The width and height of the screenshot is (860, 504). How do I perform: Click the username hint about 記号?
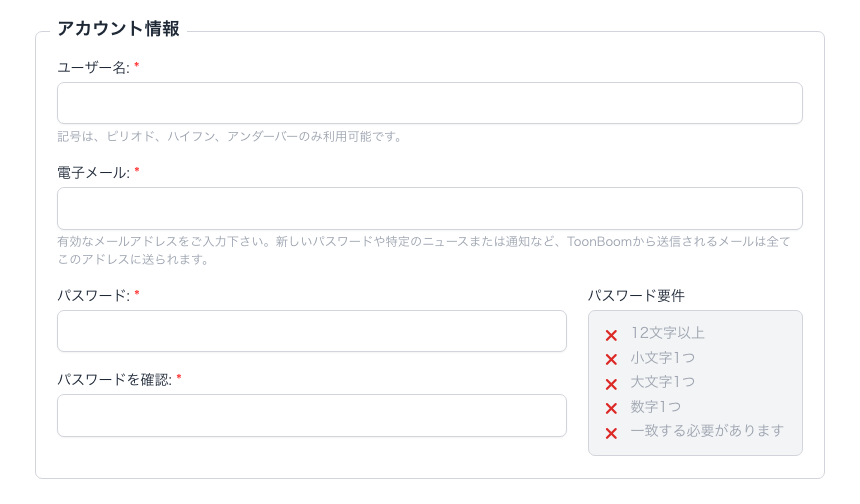coord(229,136)
